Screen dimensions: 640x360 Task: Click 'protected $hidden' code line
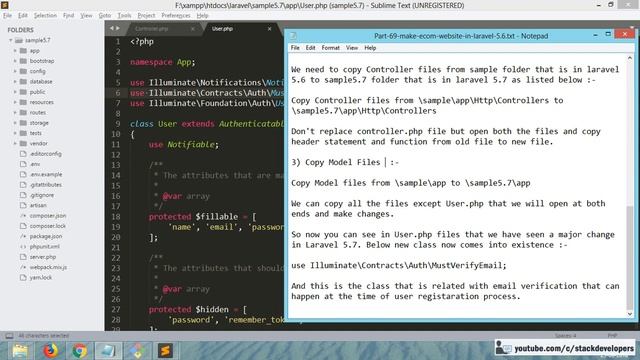point(198,309)
